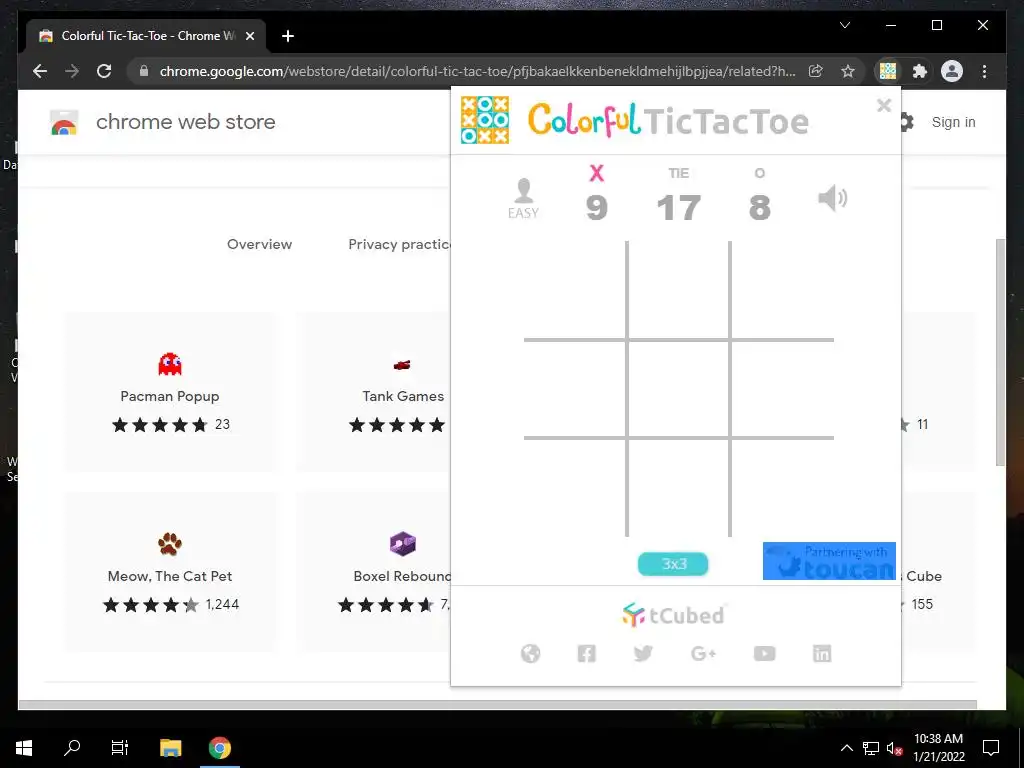Go back to the previous page

pos(40,71)
